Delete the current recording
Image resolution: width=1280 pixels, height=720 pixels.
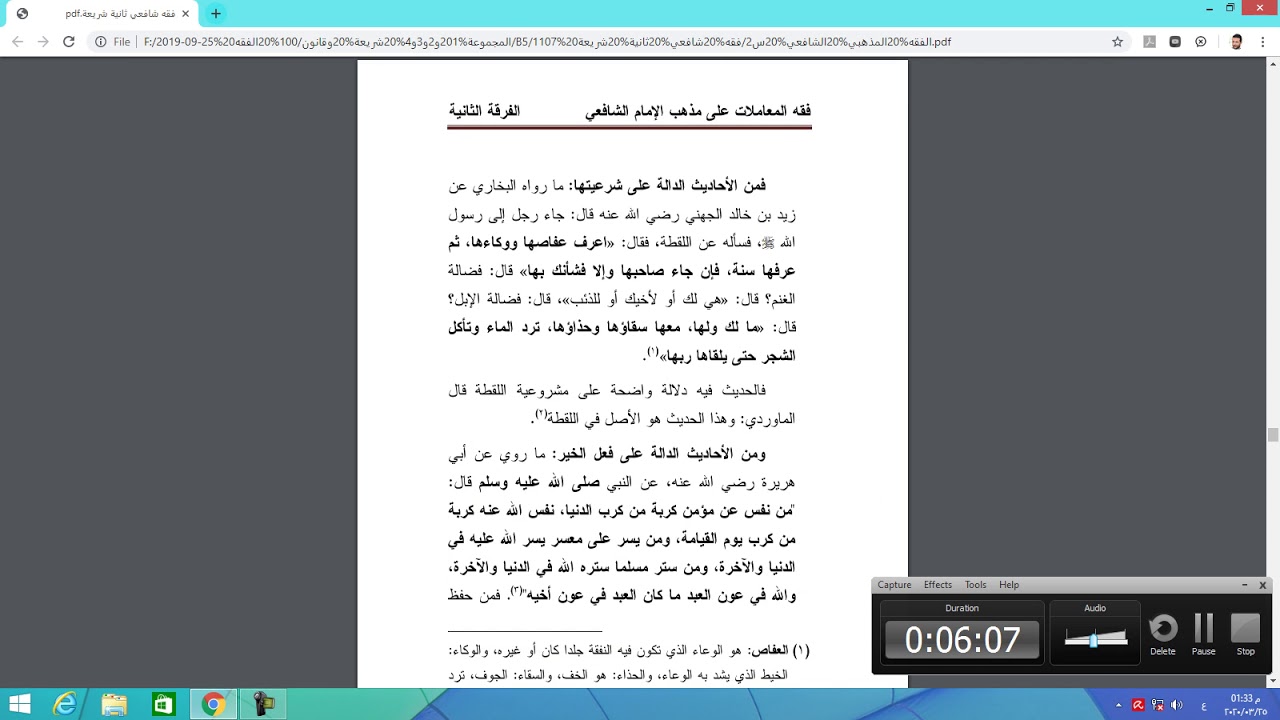click(x=1163, y=635)
